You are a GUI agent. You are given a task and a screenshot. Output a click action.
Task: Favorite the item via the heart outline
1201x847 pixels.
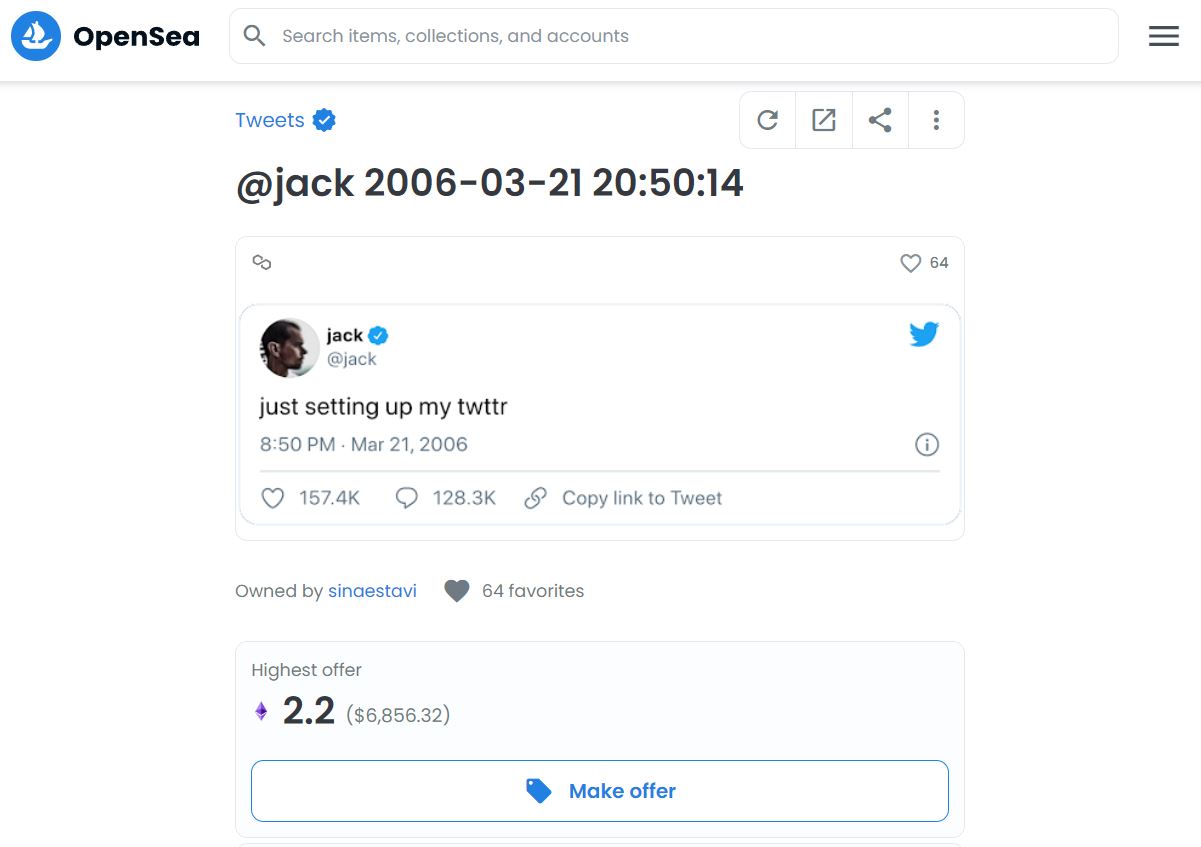[910, 263]
